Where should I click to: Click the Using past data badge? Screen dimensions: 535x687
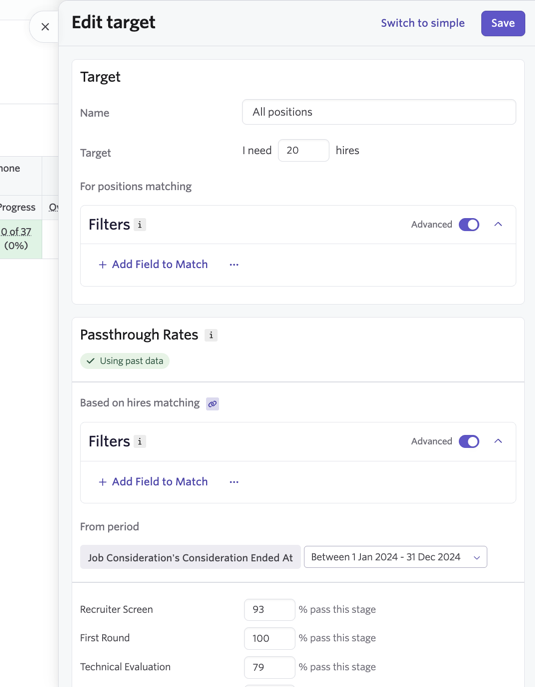[x=125, y=361]
